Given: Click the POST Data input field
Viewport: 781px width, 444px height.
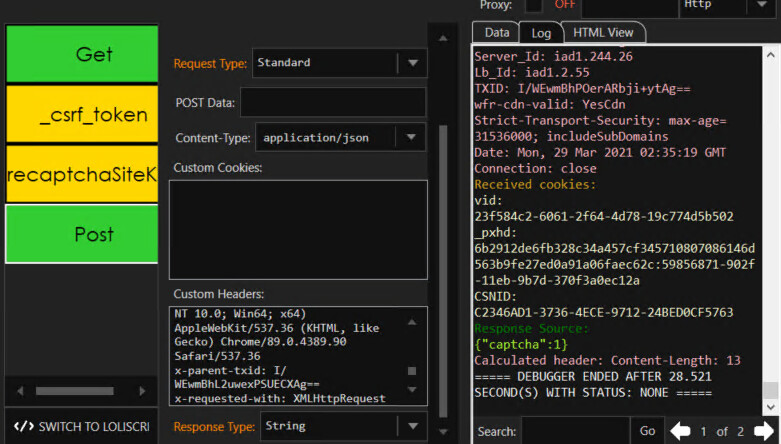Looking at the screenshot, I should (333, 103).
